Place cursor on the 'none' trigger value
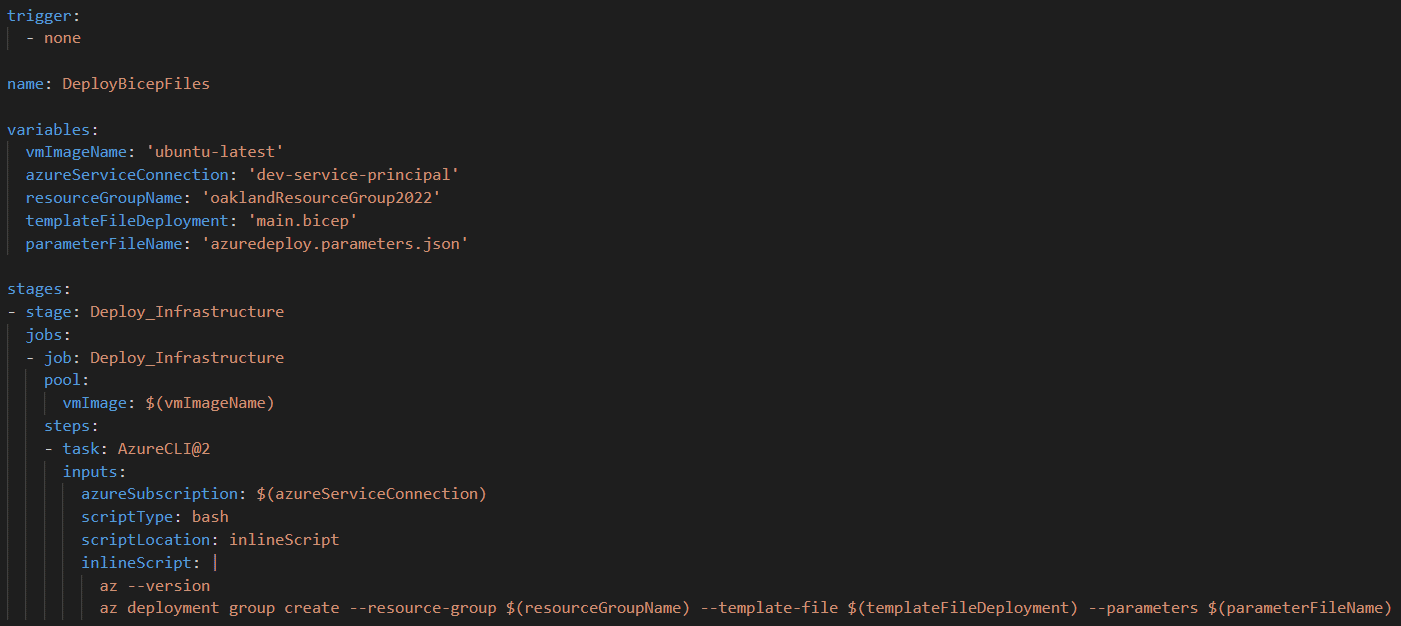The height and width of the screenshot is (626, 1401). (x=62, y=38)
